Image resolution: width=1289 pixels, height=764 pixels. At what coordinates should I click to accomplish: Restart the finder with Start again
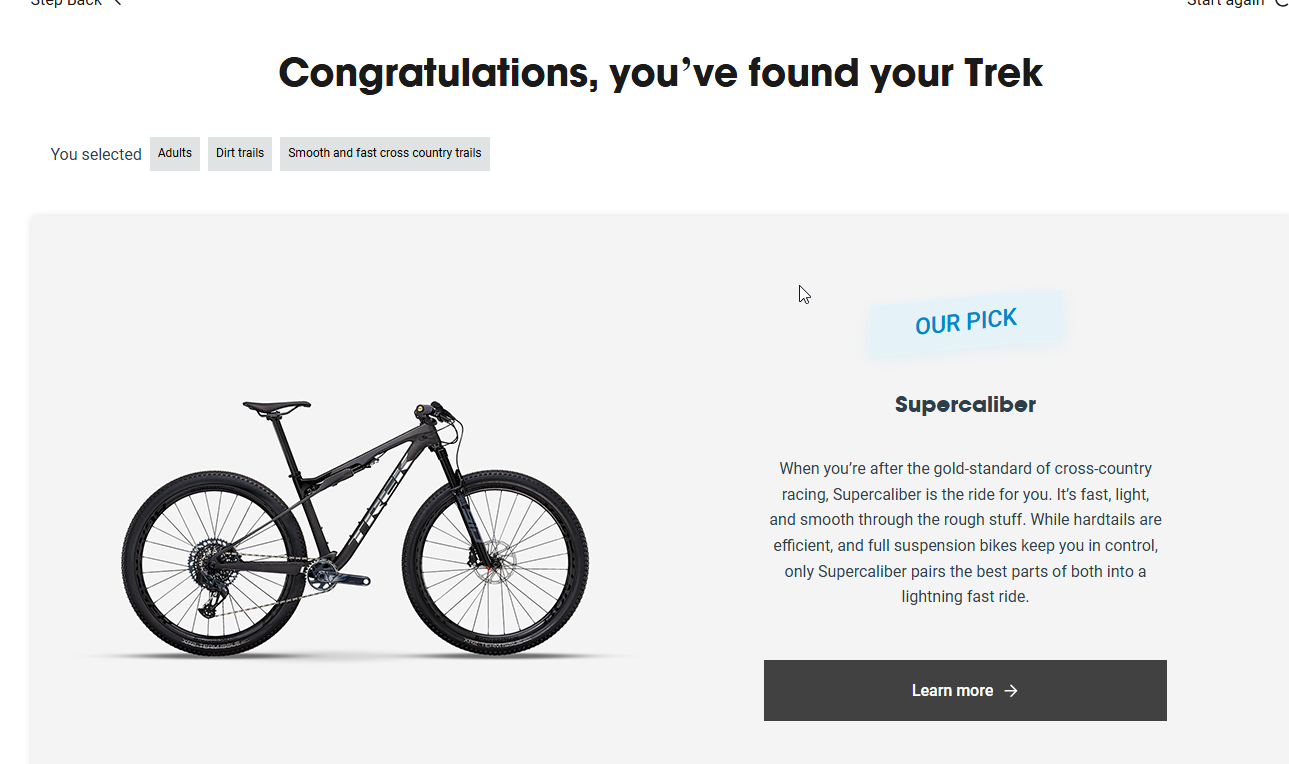(x=1225, y=3)
